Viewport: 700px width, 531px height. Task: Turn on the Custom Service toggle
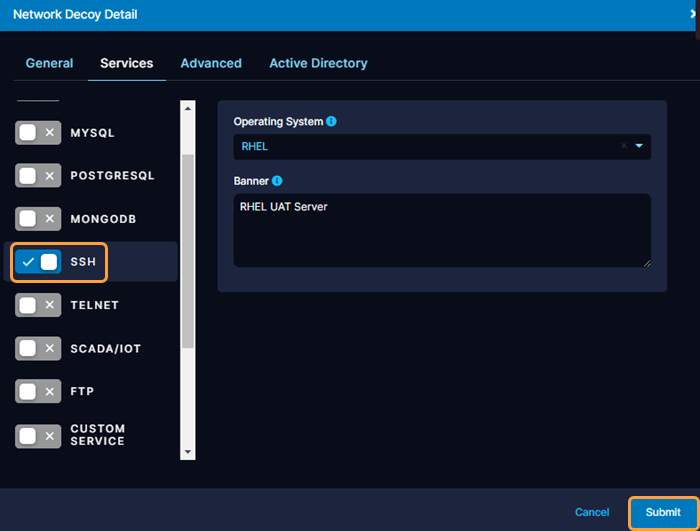pyautogui.click(x=38, y=435)
